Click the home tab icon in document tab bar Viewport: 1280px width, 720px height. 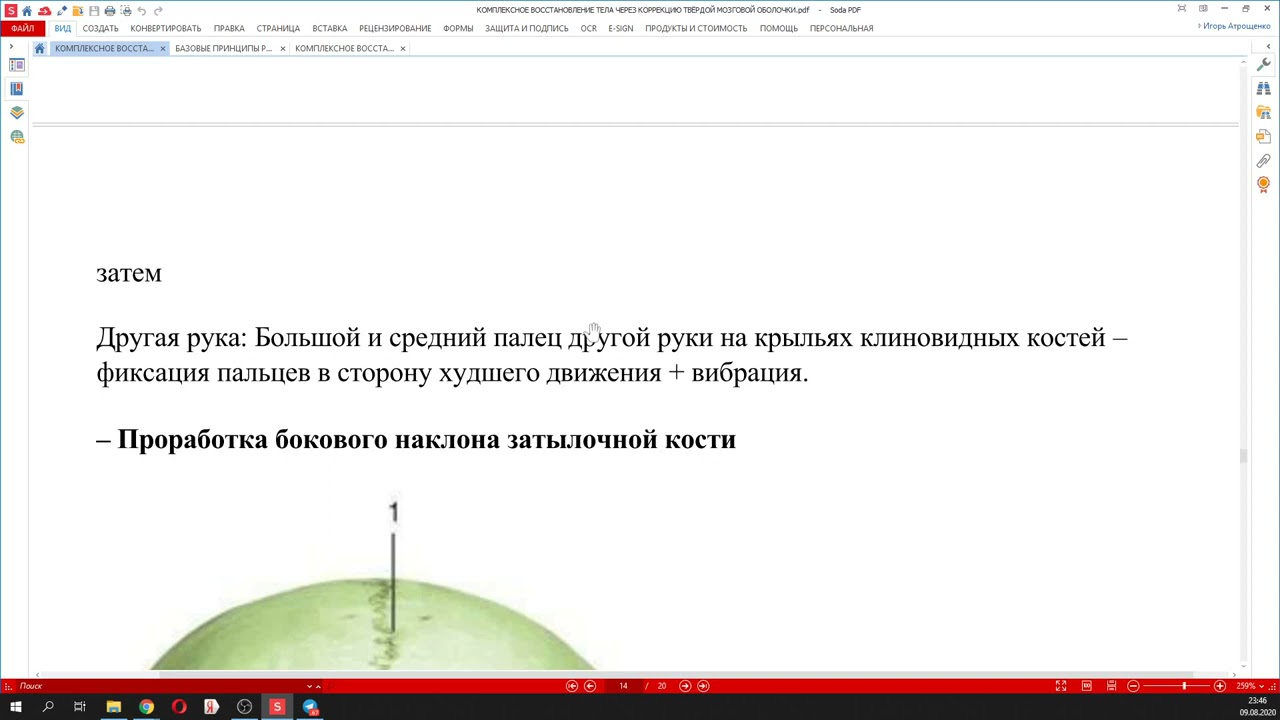tap(39, 48)
